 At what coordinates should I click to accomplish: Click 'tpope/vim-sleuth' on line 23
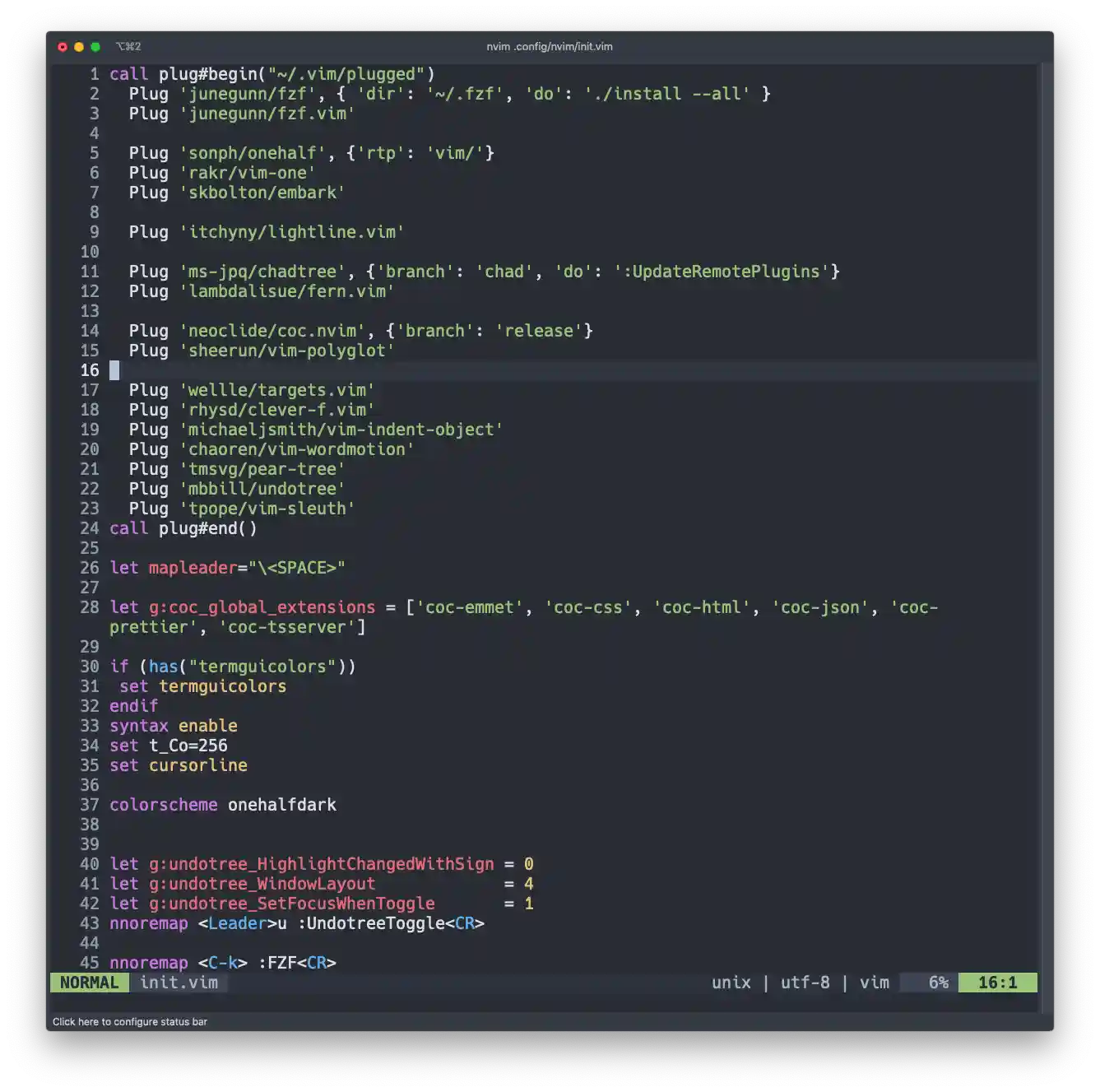267,509
